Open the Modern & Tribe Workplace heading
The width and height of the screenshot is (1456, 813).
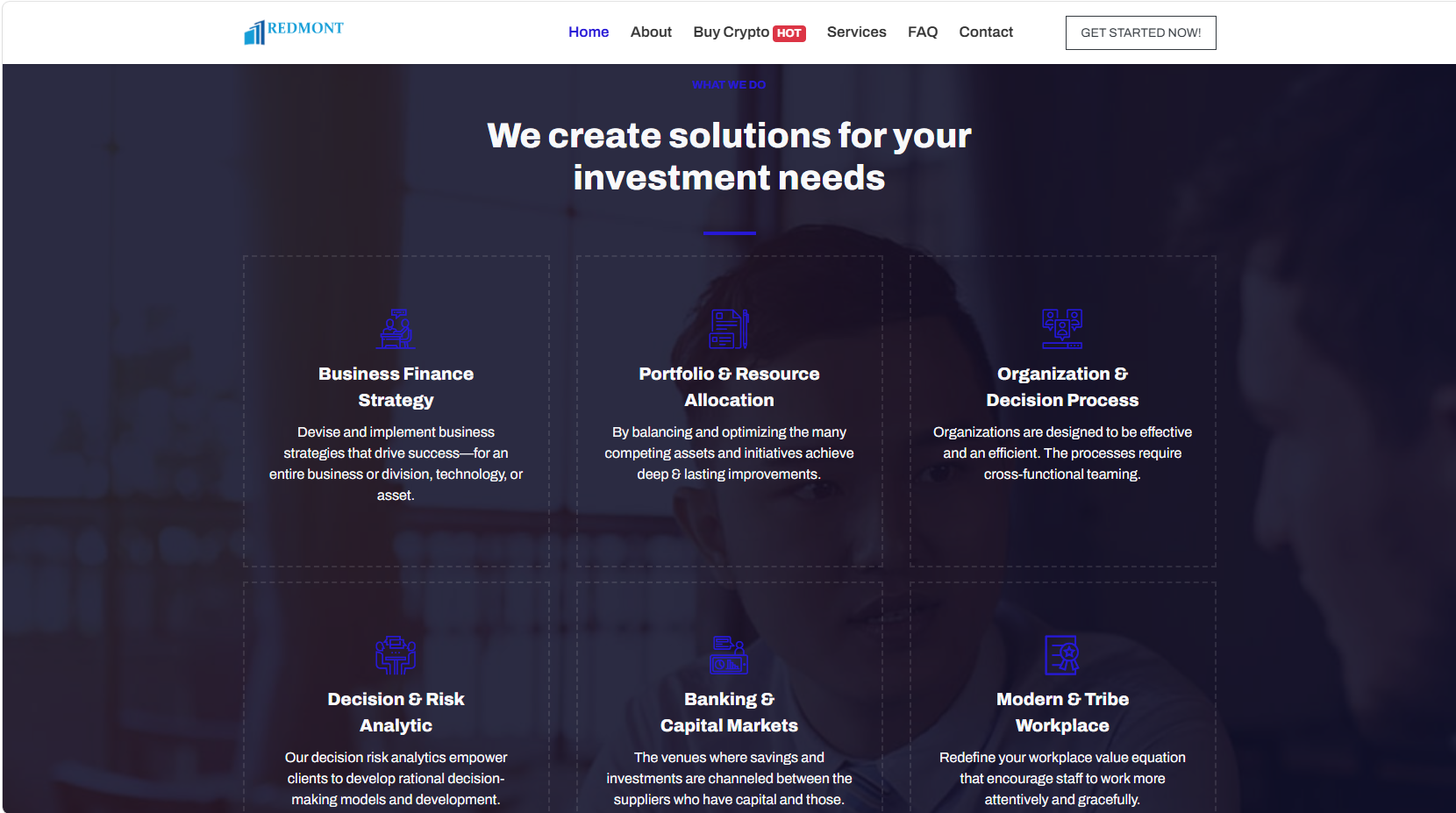(1062, 712)
